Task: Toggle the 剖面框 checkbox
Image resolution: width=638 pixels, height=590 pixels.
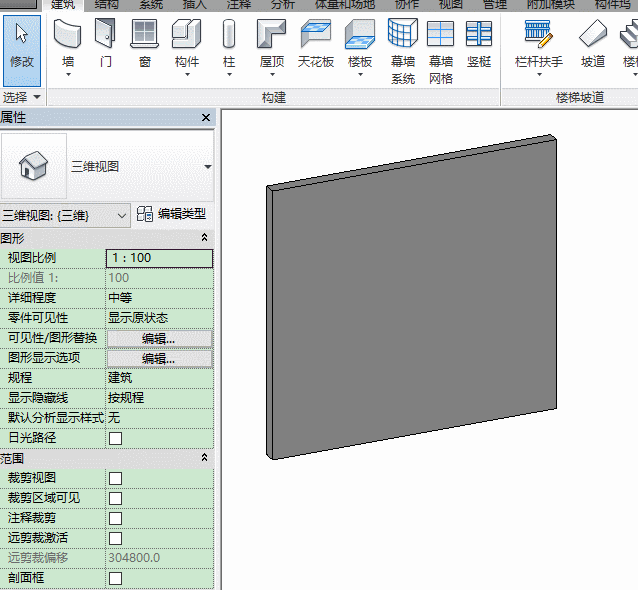Action: pyautogui.click(x=116, y=578)
